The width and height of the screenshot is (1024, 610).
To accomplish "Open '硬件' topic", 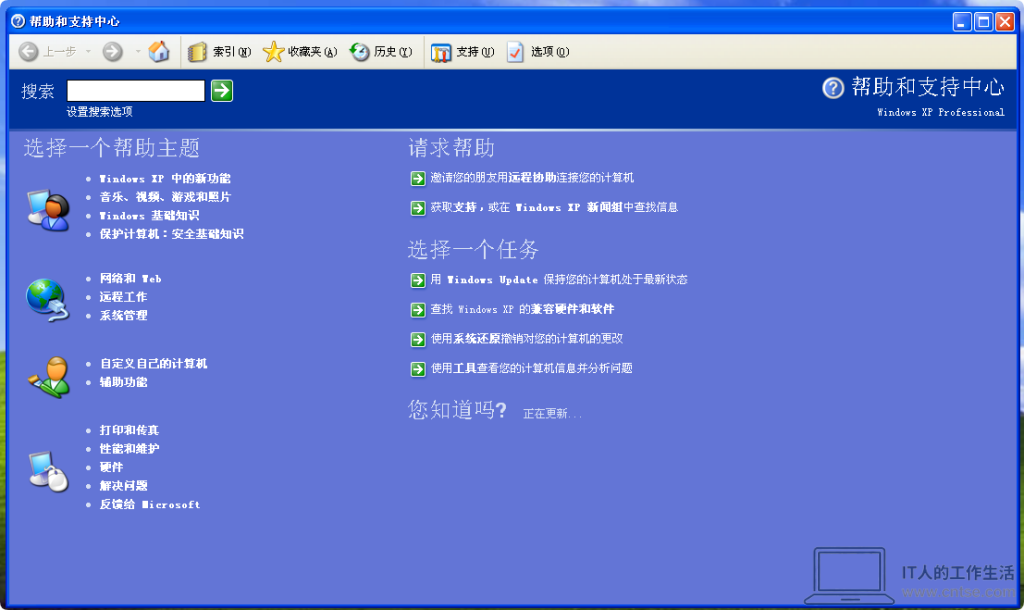I will tap(111, 467).
